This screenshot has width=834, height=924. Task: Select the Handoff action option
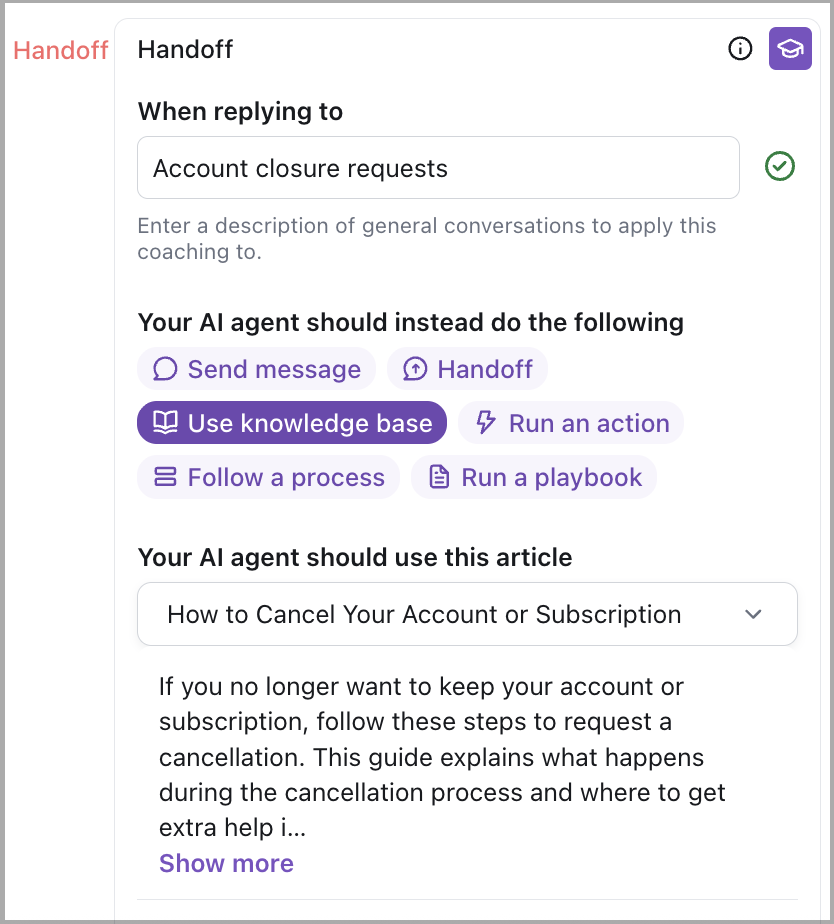pos(467,369)
